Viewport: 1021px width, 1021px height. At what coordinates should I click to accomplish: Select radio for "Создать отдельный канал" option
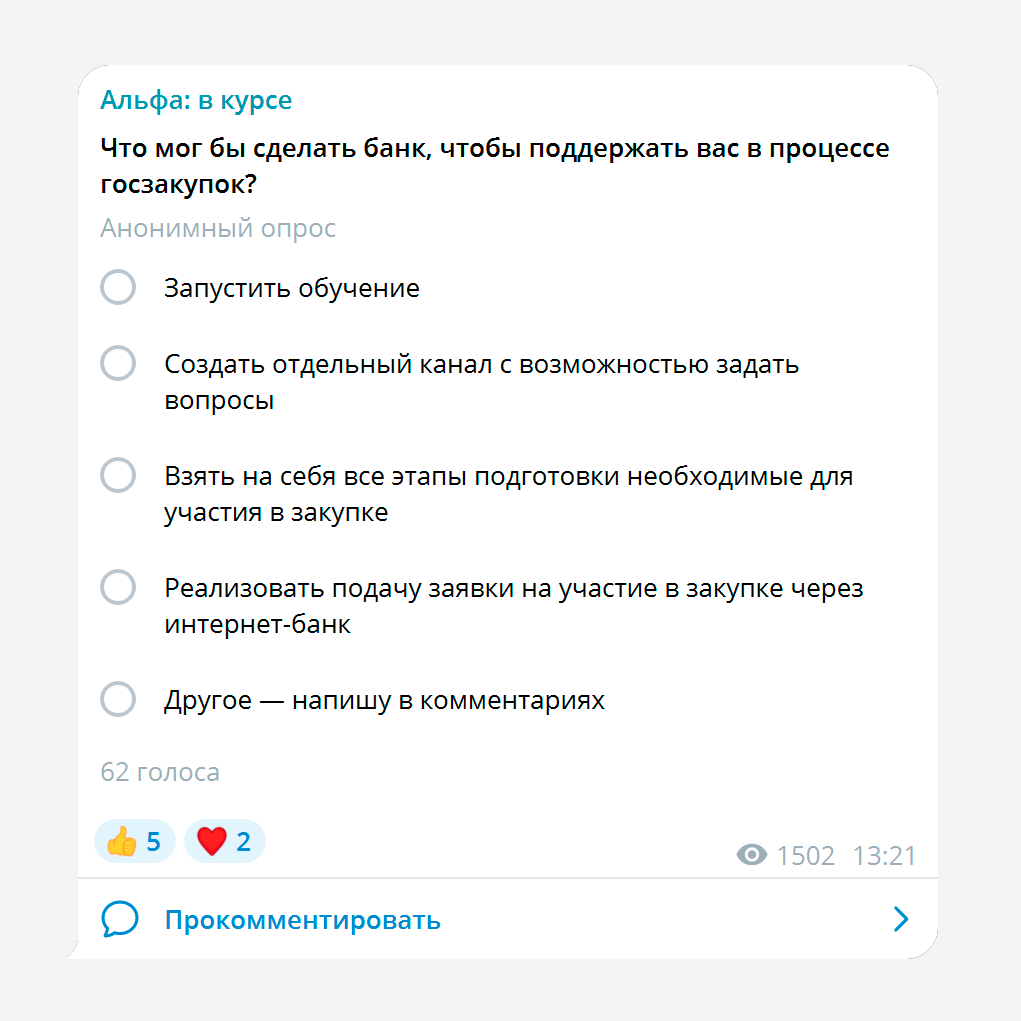118,363
